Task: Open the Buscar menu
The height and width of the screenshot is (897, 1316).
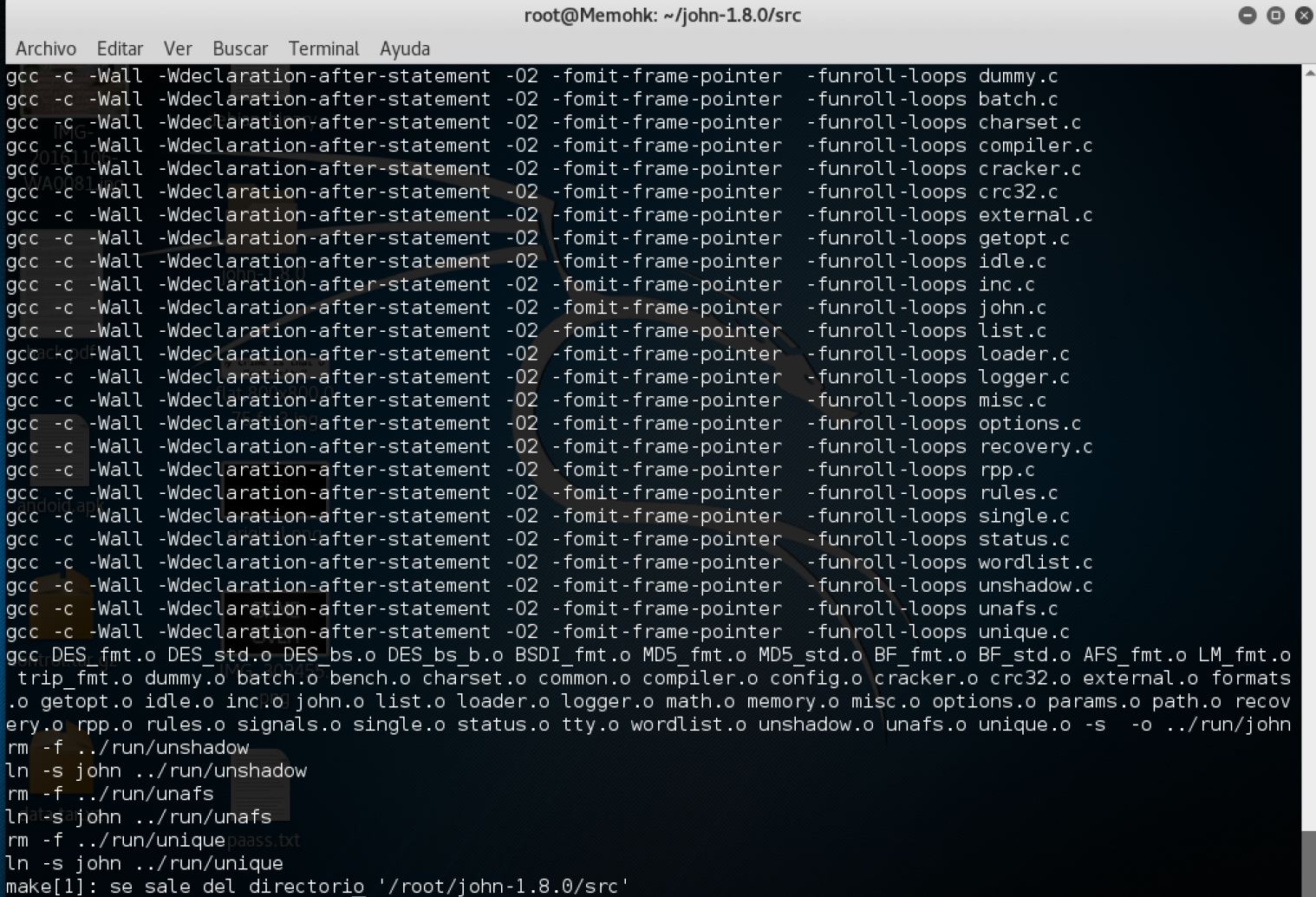Action: pyautogui.click(x=239, y=49)
